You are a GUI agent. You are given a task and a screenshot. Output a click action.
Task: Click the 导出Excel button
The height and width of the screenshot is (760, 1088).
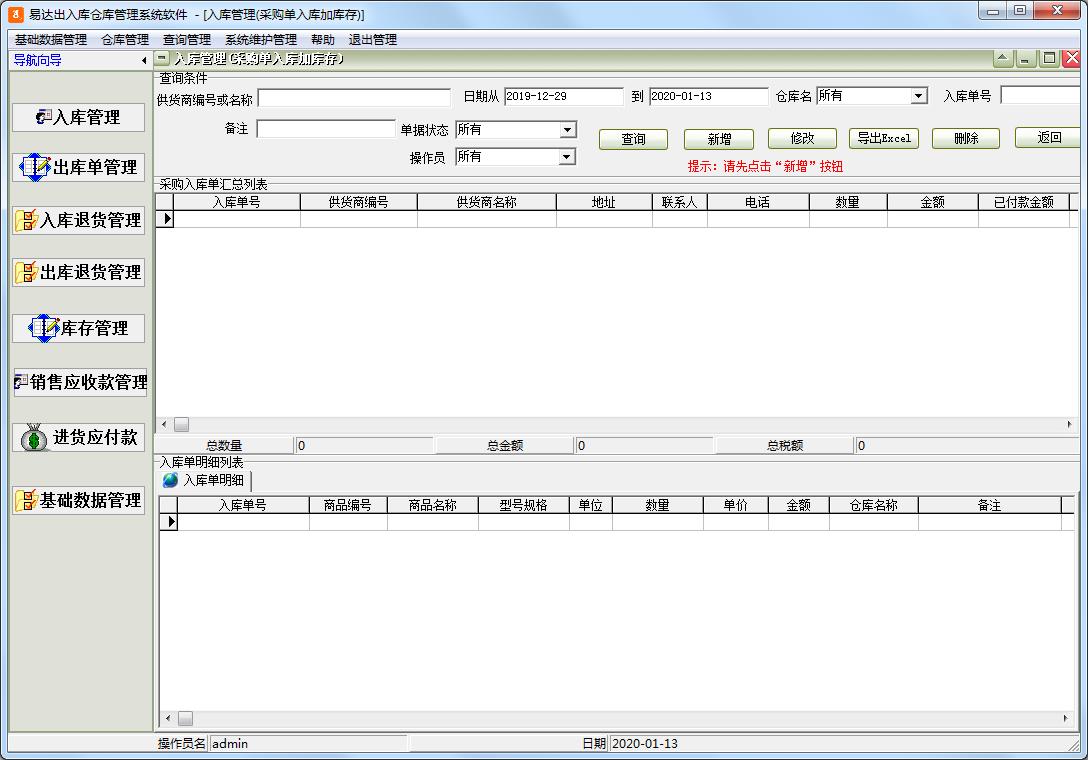(884, 138)
